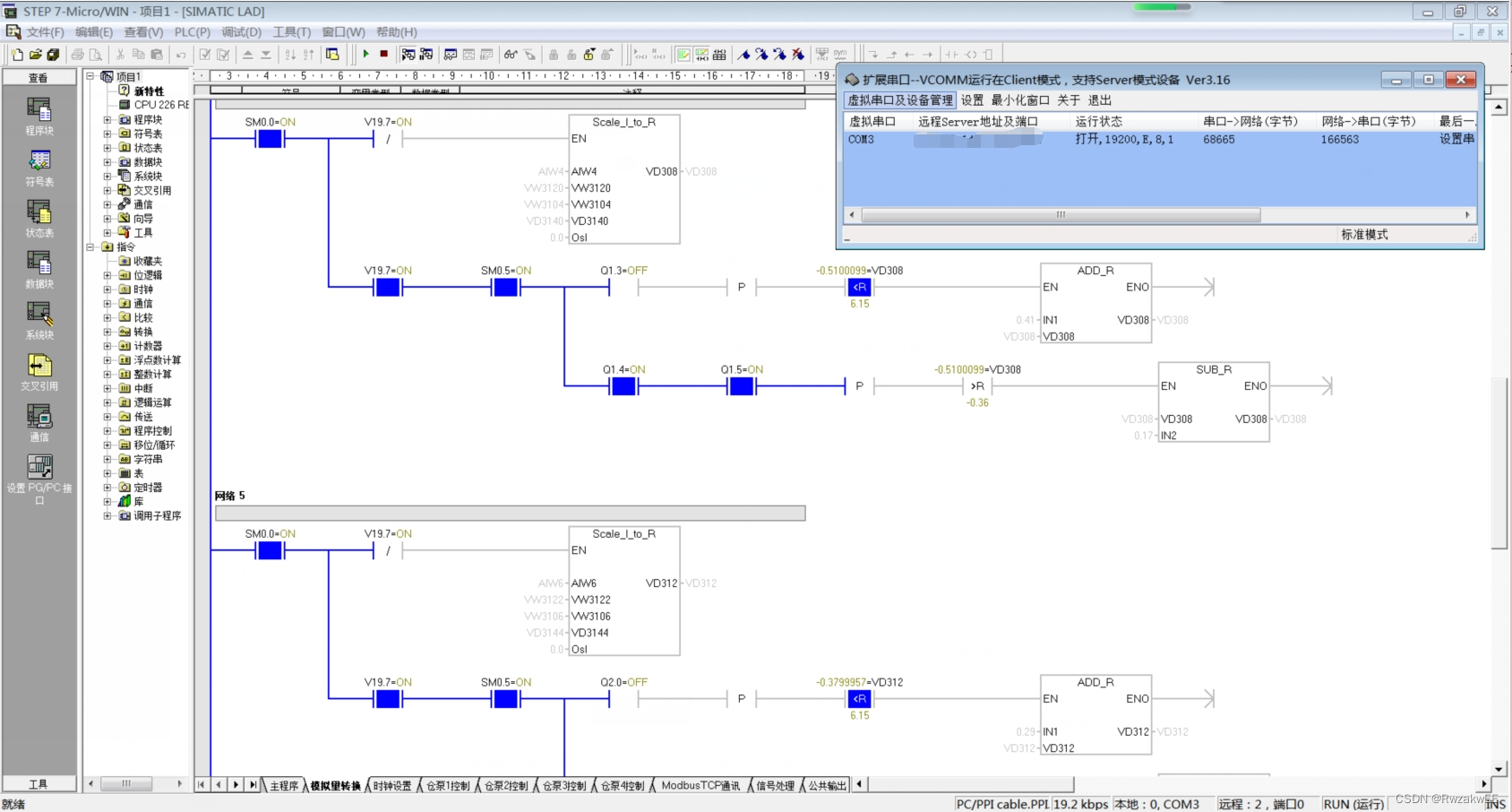This screenshot has height=812, width=1512.
Task: Expand the 比较 instruction folder
Action: 107,317
